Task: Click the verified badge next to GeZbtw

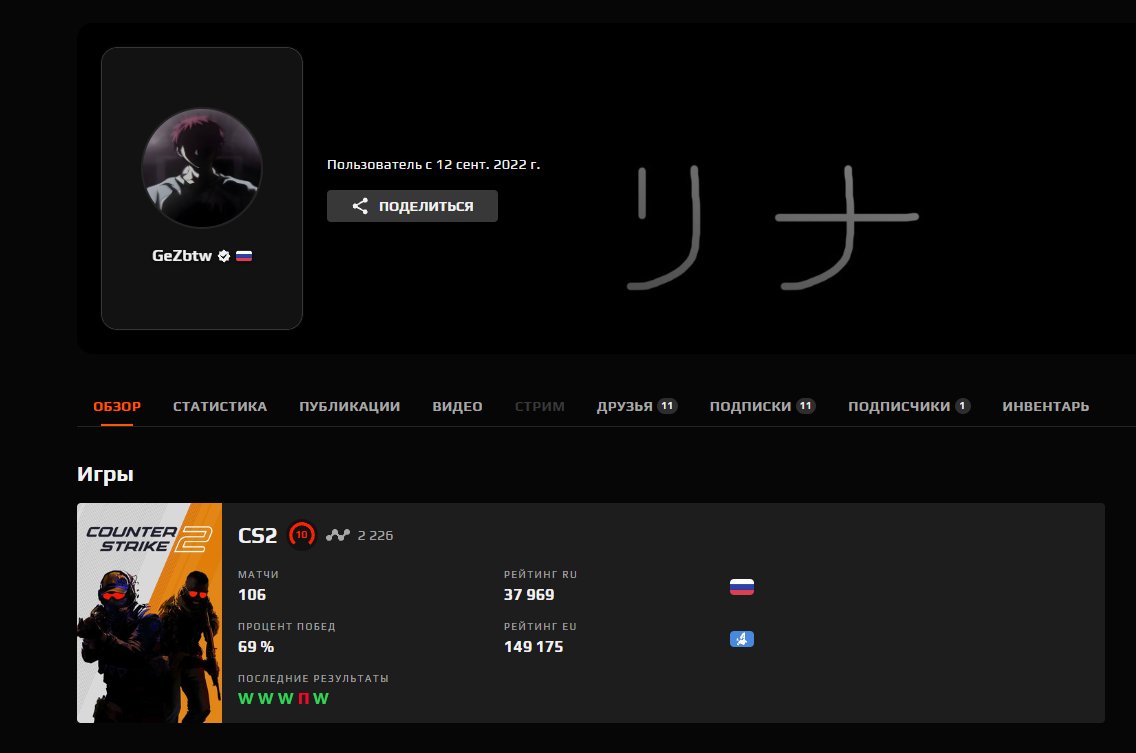Action: (x=224, y=256)
